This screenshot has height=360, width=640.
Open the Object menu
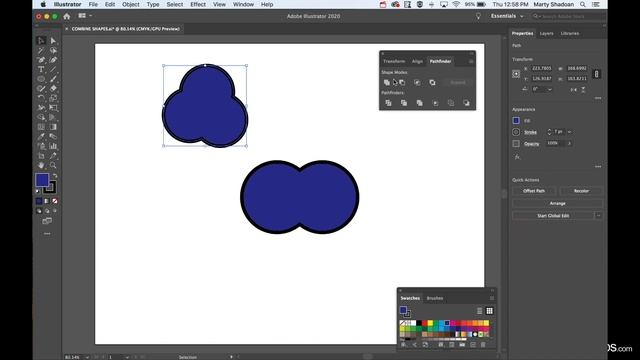pos(131,4)
